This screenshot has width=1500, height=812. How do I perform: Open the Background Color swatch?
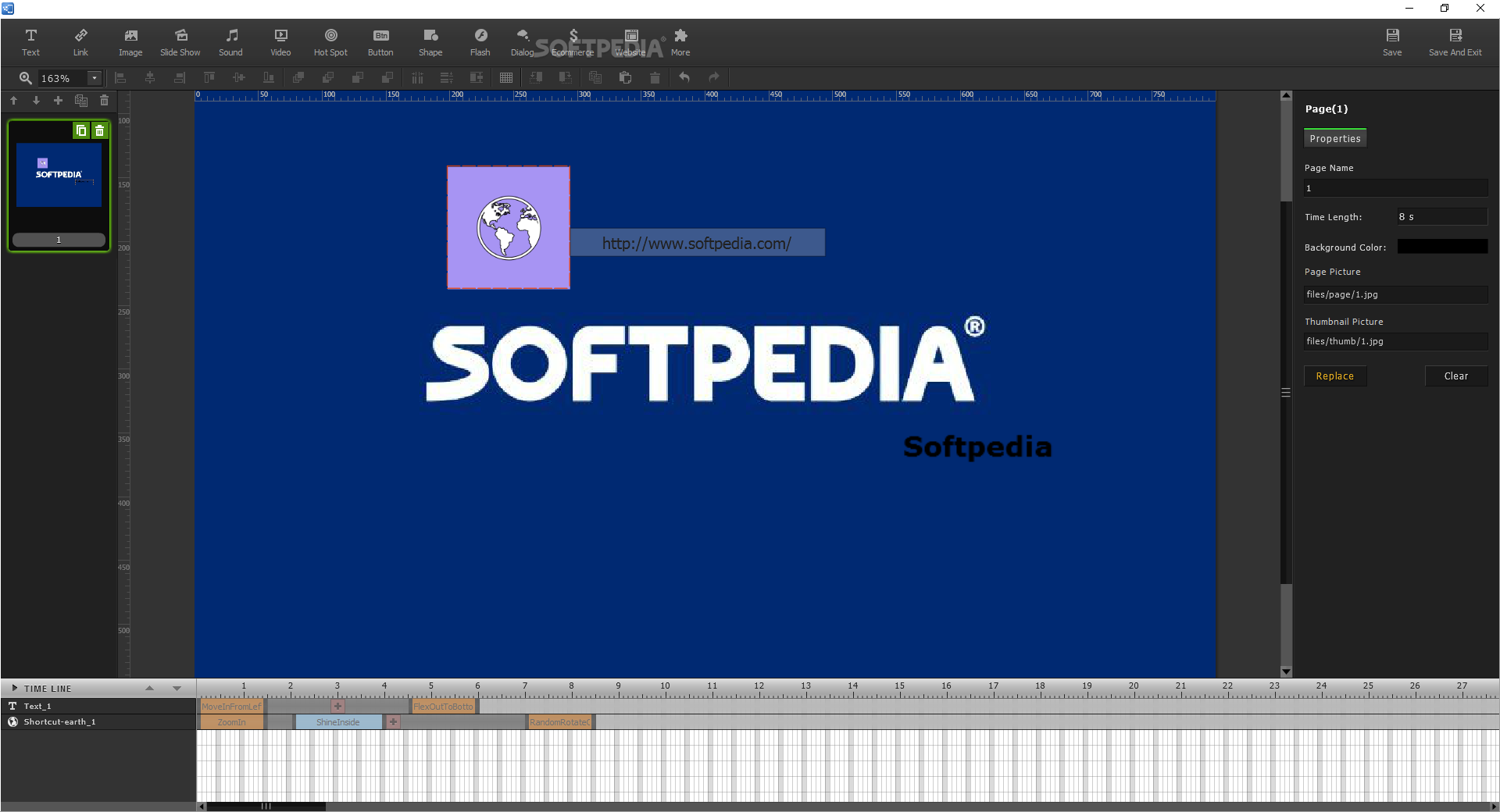click(1442, 247)
